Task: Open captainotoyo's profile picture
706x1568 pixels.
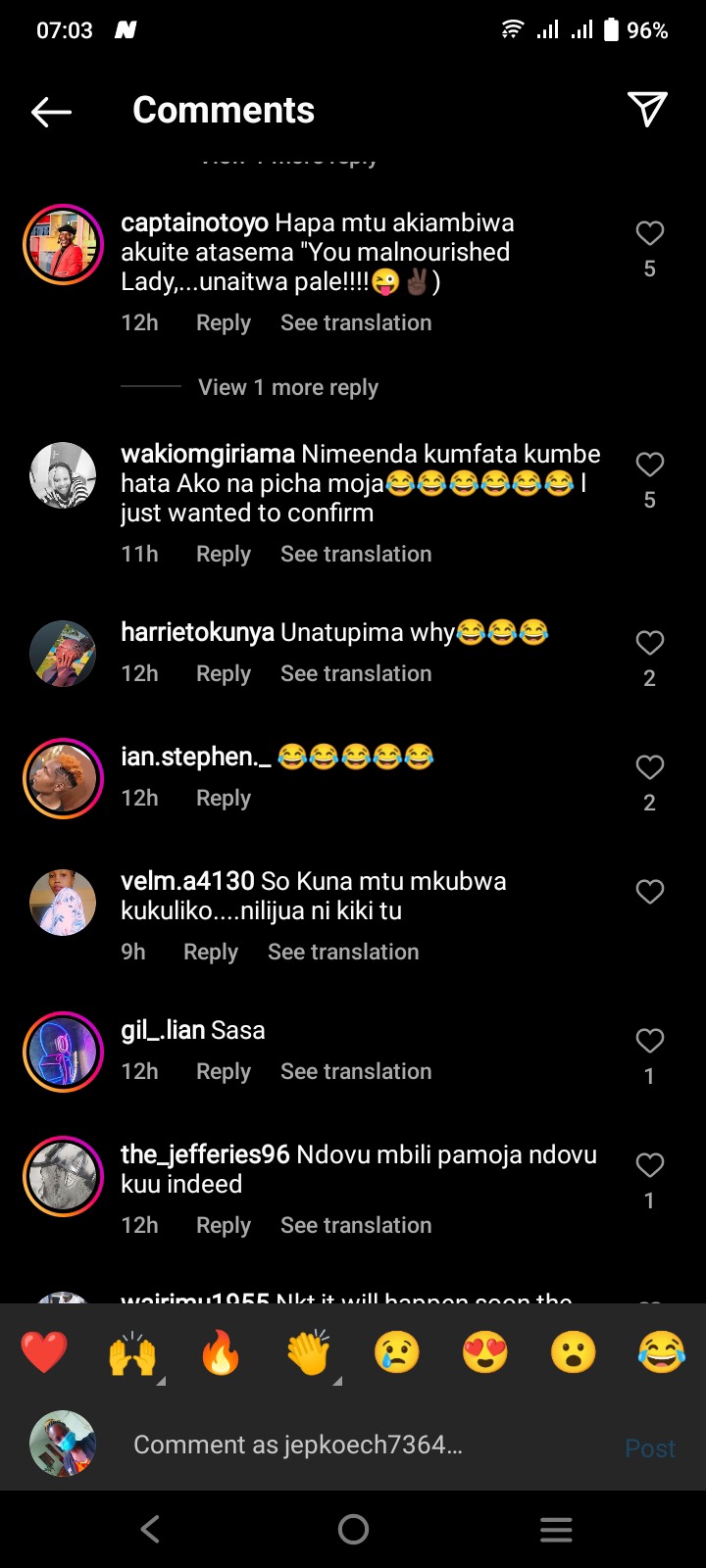Action: 63,245
